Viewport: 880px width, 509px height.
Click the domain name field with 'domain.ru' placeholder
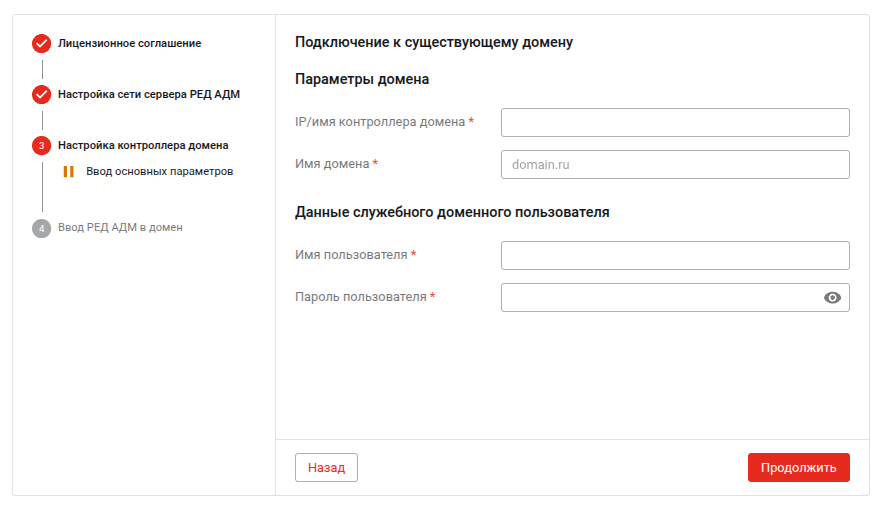pyautogui.click(x=674, y=164)
